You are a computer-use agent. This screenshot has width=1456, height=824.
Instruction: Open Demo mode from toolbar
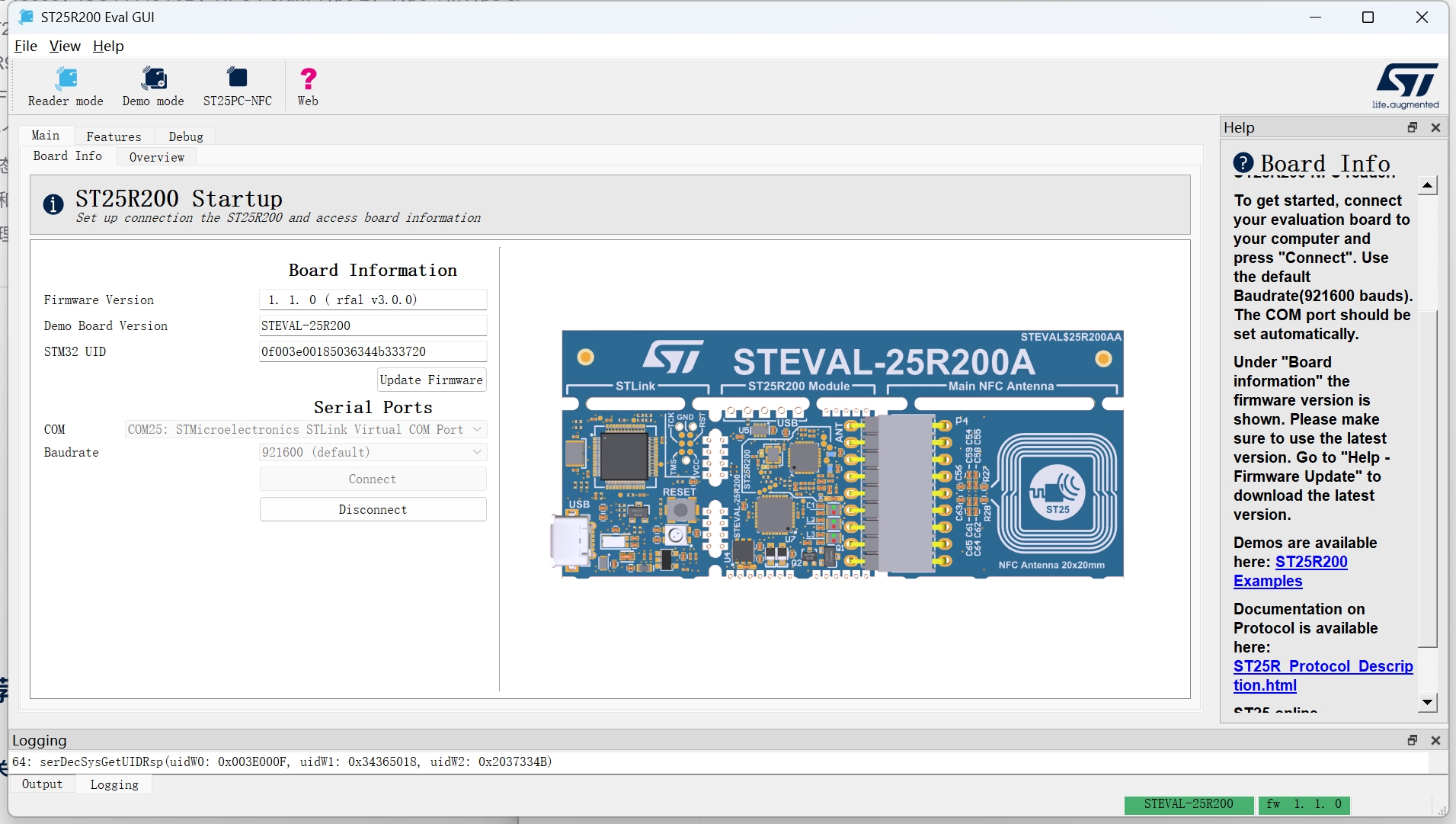click(153, 87)
